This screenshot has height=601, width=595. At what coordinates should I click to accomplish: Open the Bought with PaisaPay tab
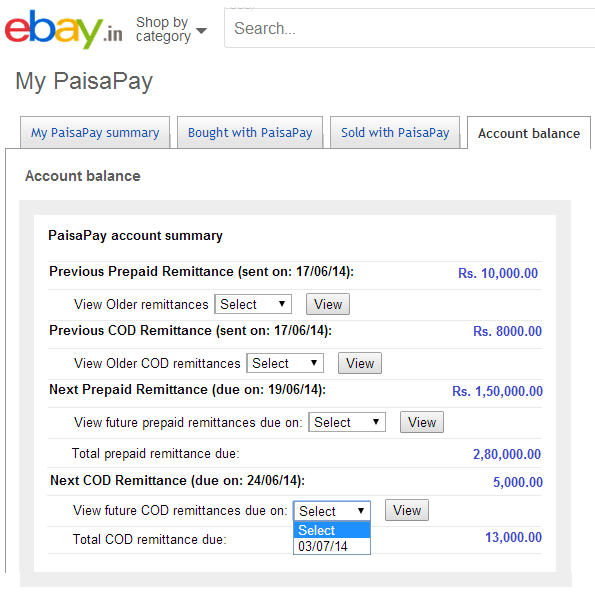tap(250, 133)
